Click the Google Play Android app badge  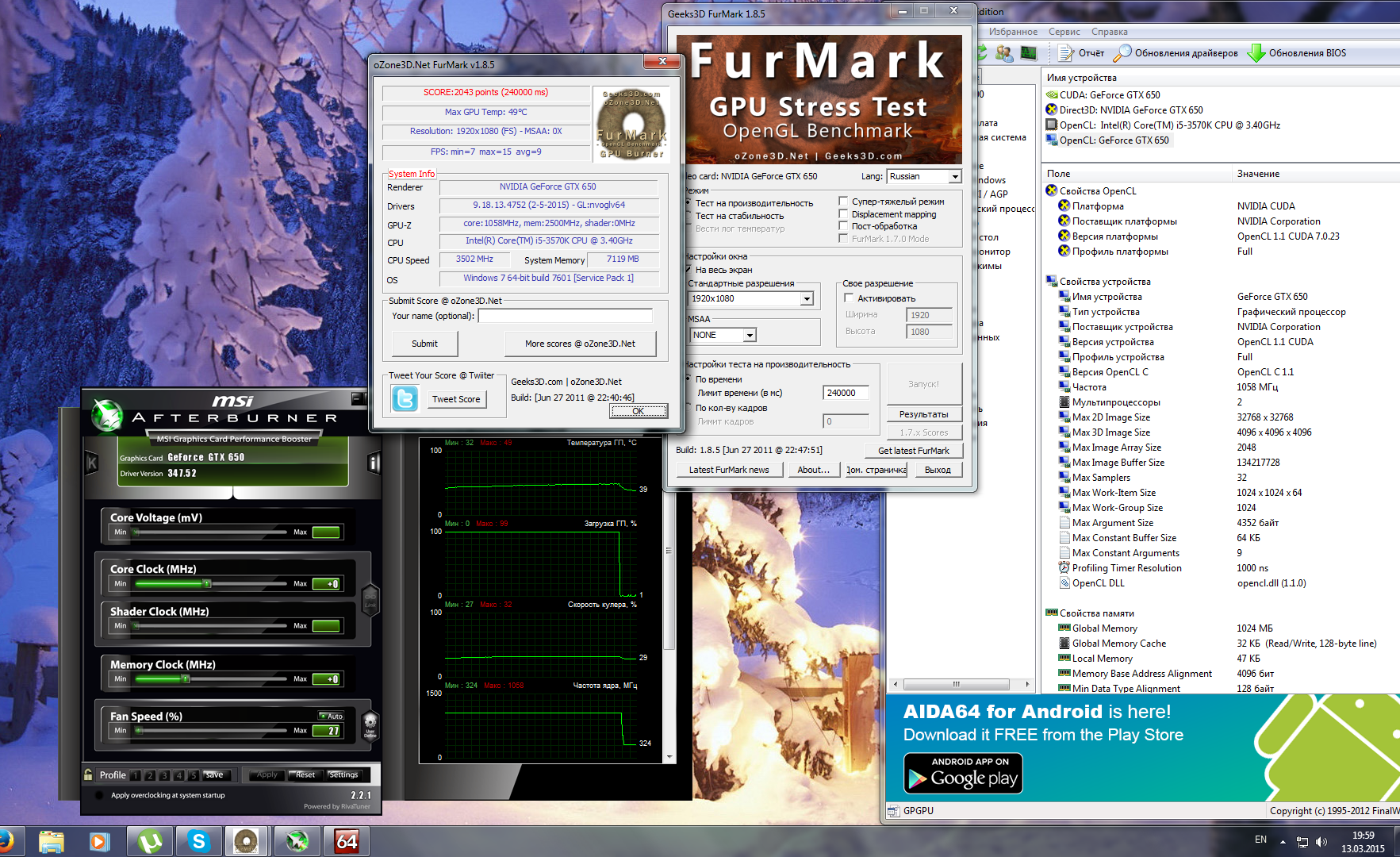(963, 773)
